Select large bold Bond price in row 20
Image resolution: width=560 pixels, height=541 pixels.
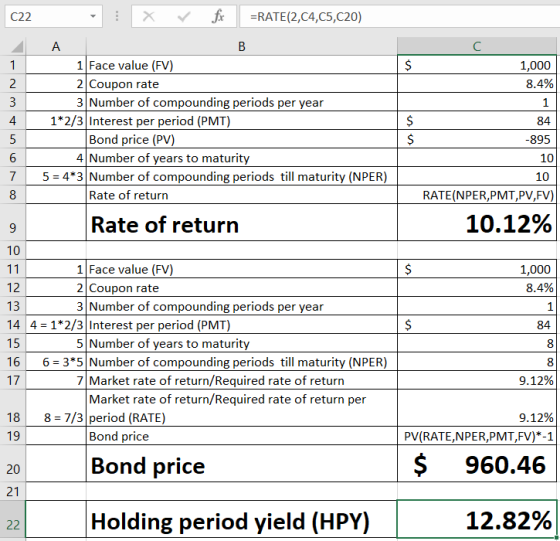coord(241,463)
